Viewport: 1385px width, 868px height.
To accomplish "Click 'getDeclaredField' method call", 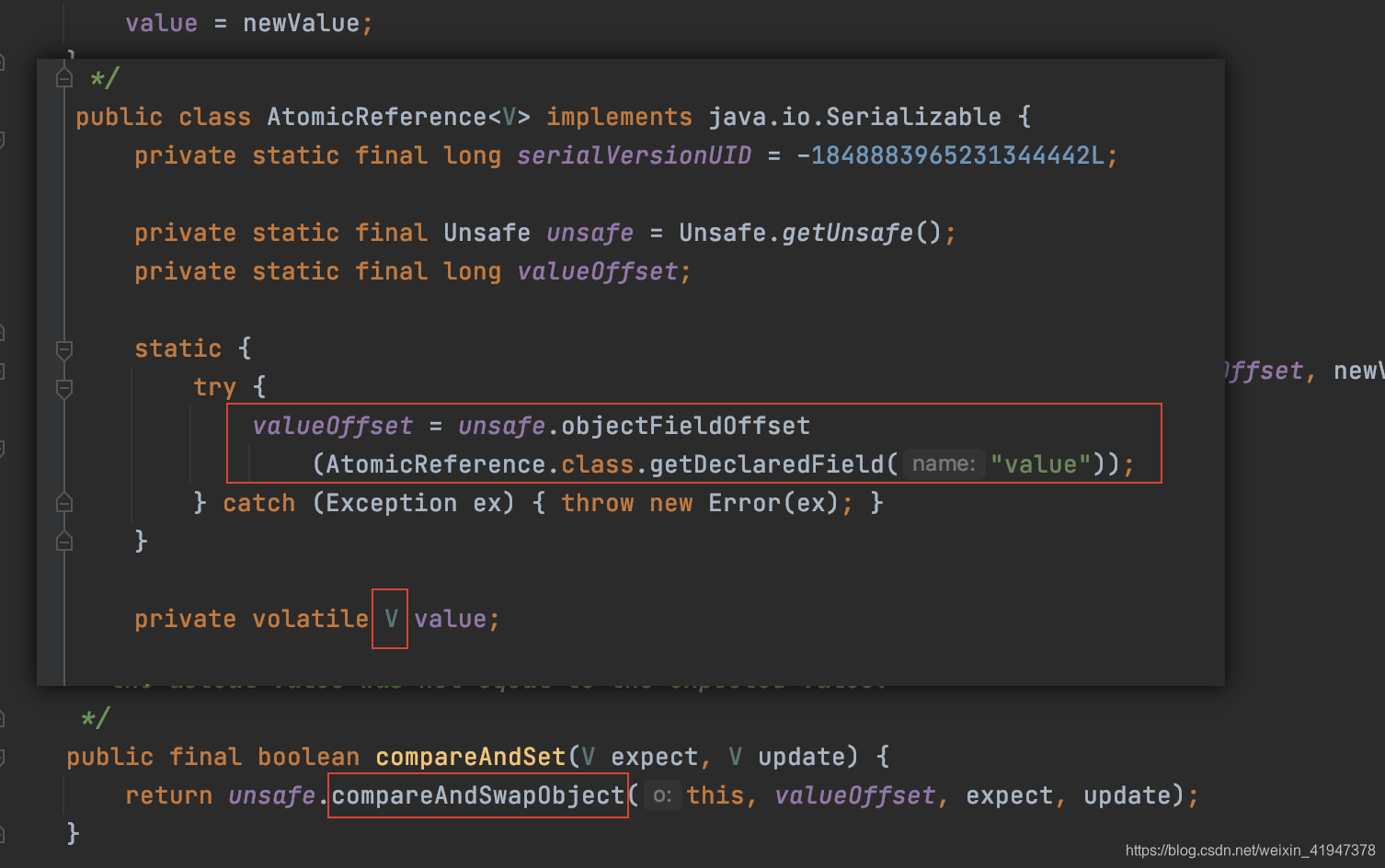I will tap(766, 464).
